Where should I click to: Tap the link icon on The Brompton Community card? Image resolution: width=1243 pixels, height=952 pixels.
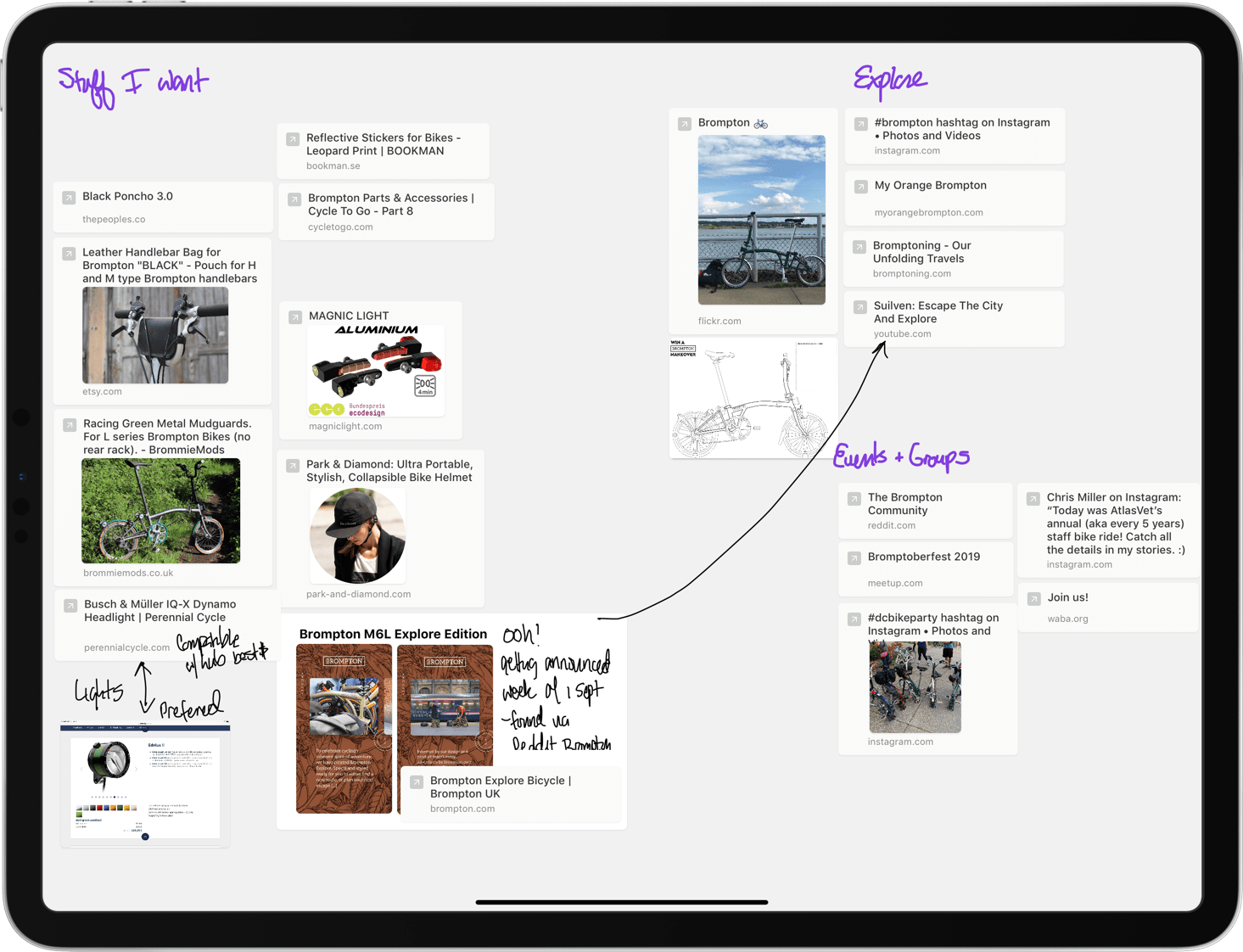(x=854, y=499)
